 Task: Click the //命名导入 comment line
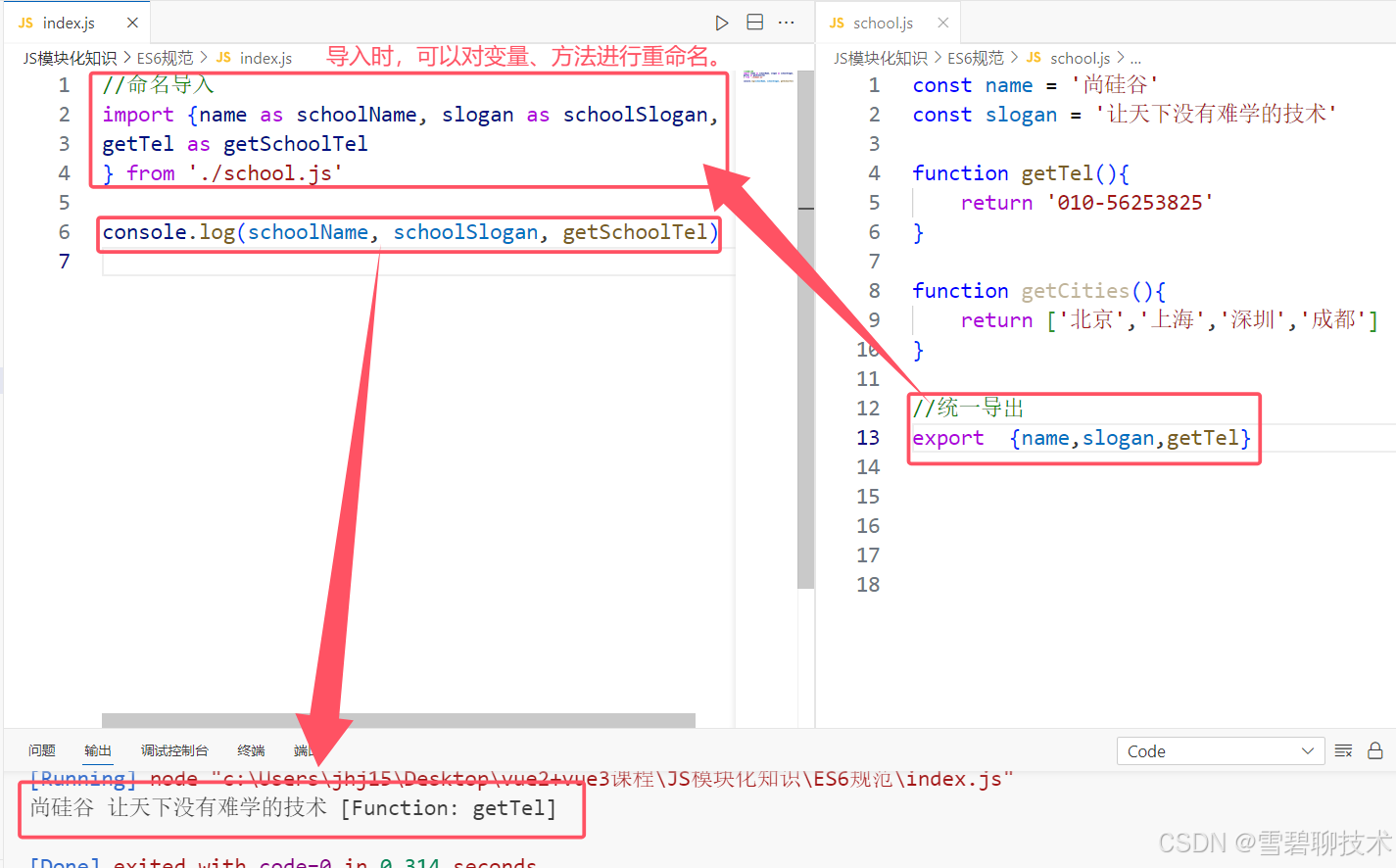tap(158, 85)
